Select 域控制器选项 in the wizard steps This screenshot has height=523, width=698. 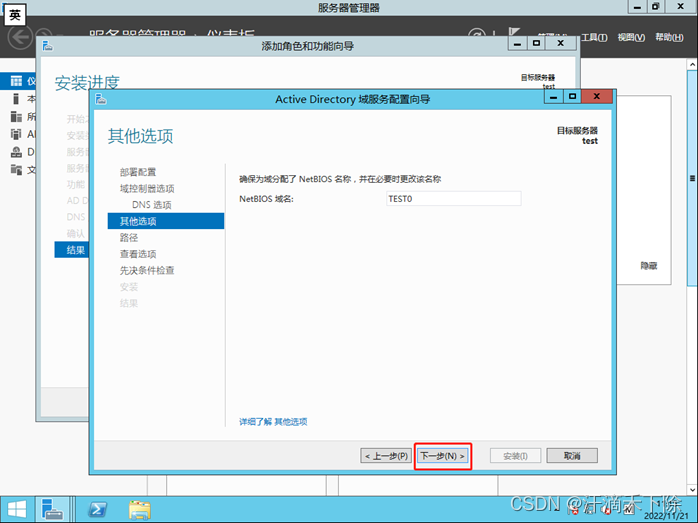147,188
